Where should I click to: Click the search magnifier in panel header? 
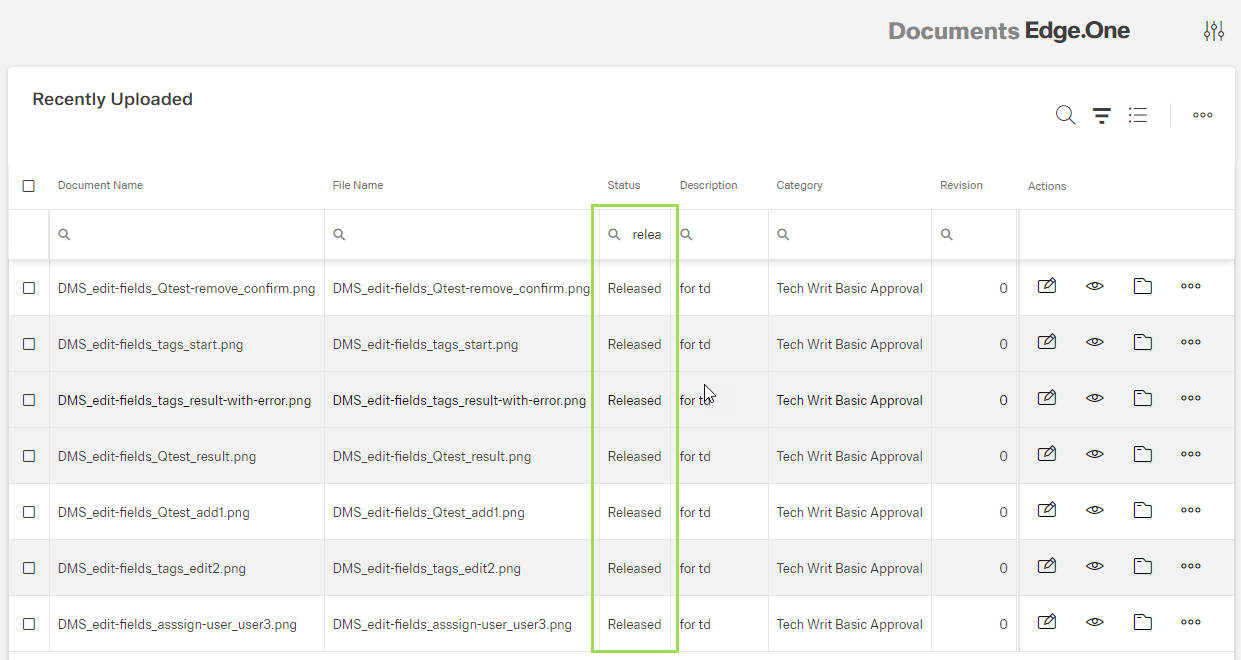1065,116
